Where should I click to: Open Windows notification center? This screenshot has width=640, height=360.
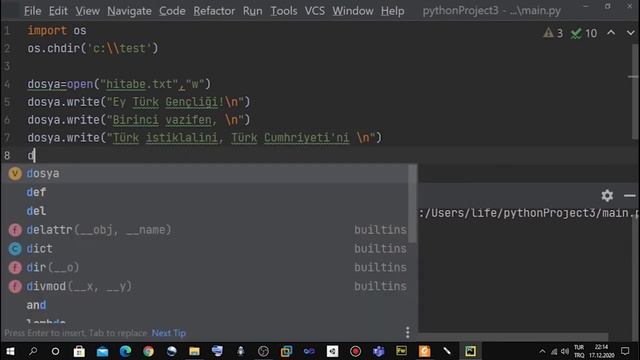(x=625, y=351)
